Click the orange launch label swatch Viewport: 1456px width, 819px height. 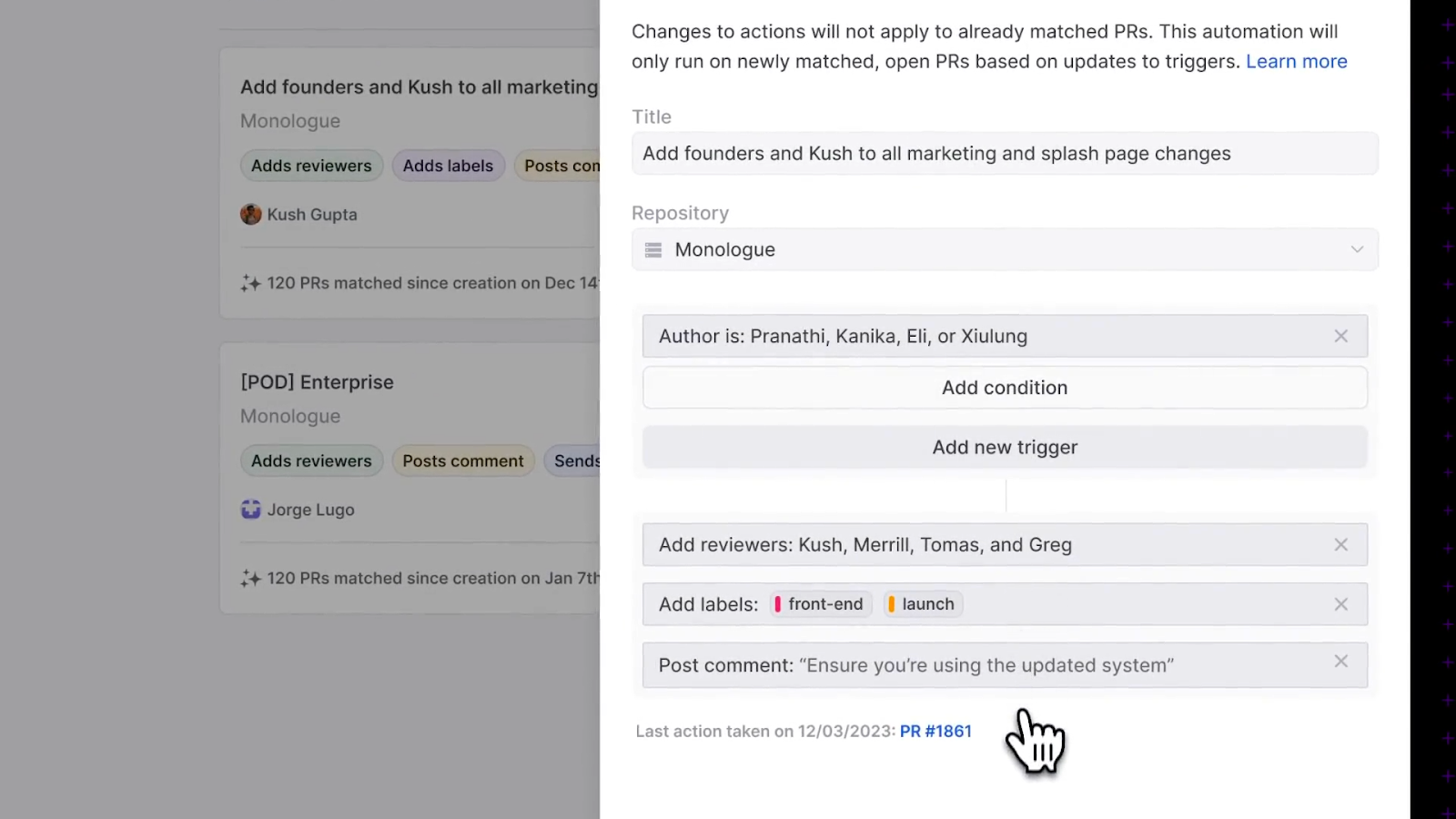(x=893, y=603)
